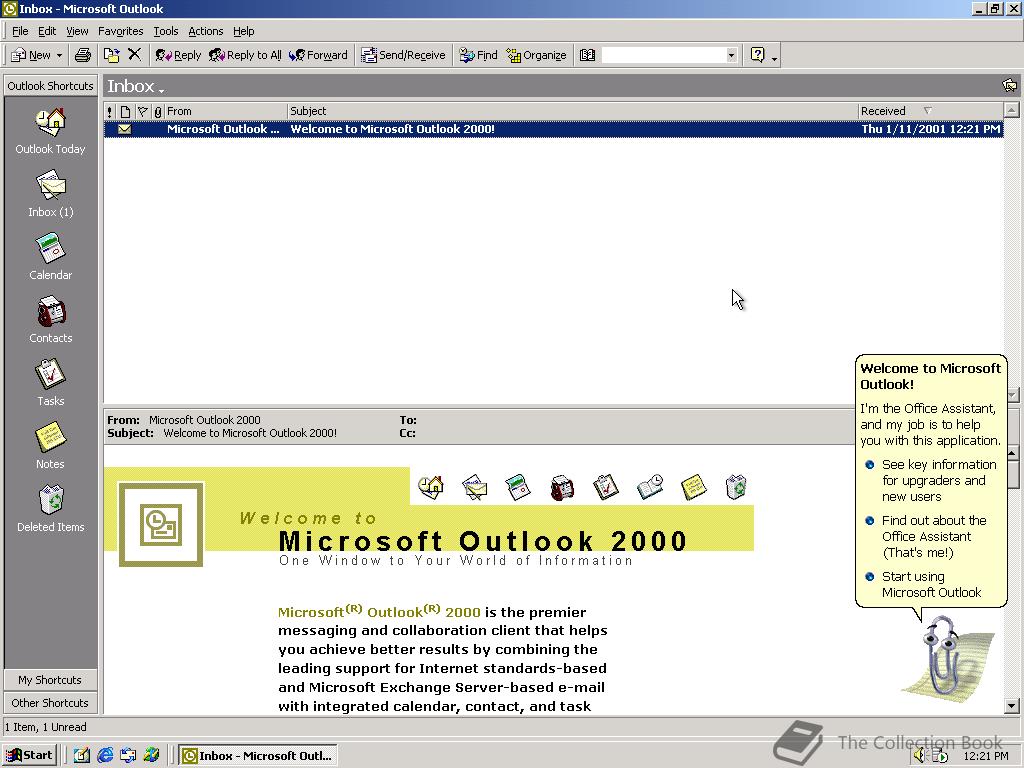The width and height of the screenshot is (1024, 768).
Task: Sort by Flag Status column header
Action: click(142, 111)
